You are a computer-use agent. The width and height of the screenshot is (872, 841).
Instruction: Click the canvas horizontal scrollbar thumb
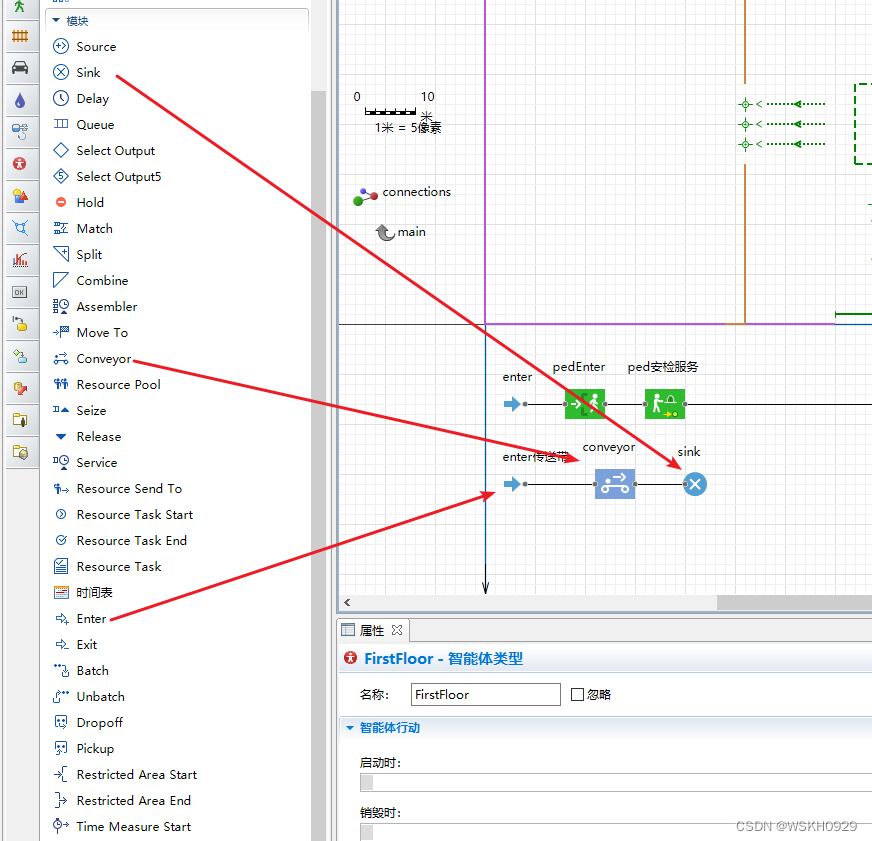[x=794, y=602]
